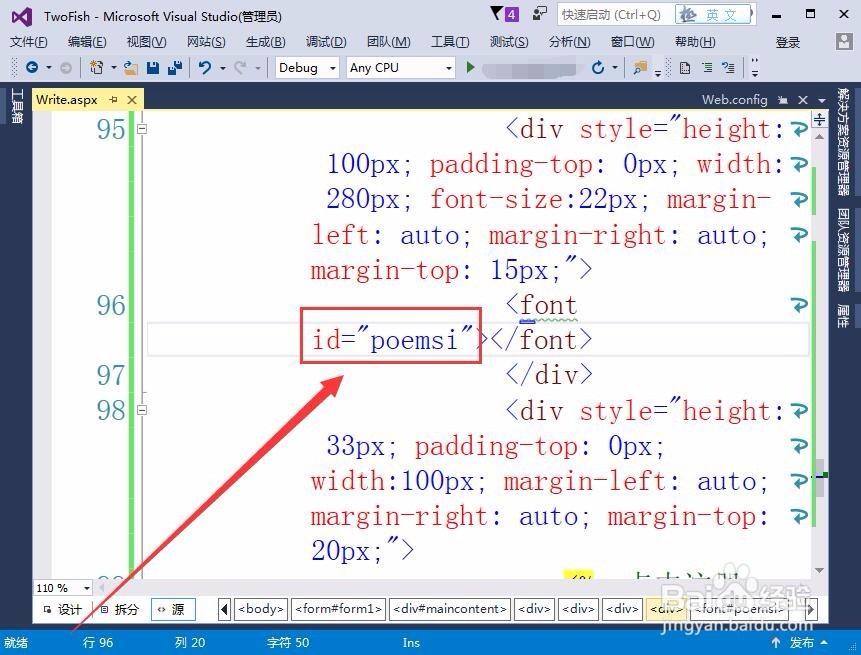
Task: Click the uncomment selected lines icon
Action: 729,68
